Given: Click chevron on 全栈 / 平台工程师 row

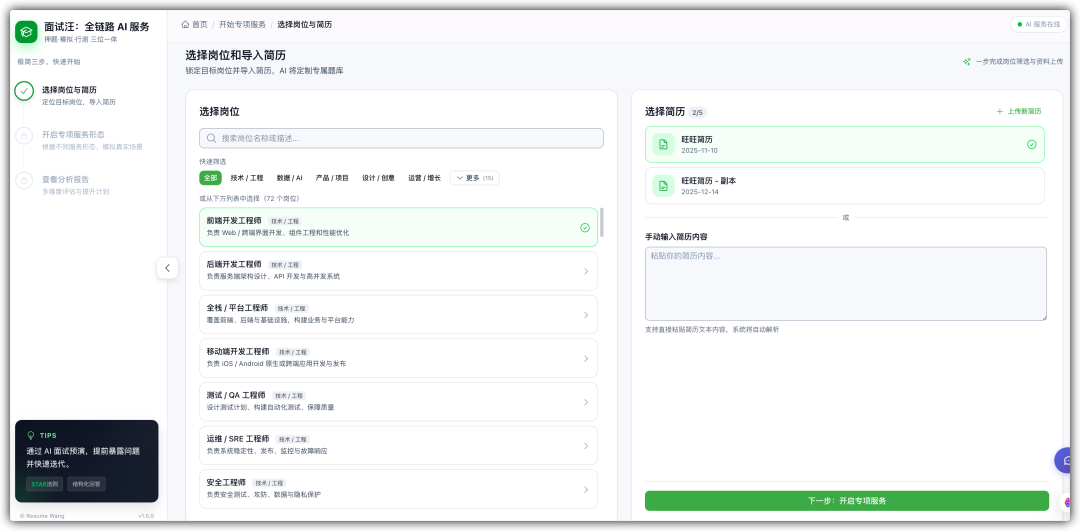Looking at the screenshot, I should [586, 315].
